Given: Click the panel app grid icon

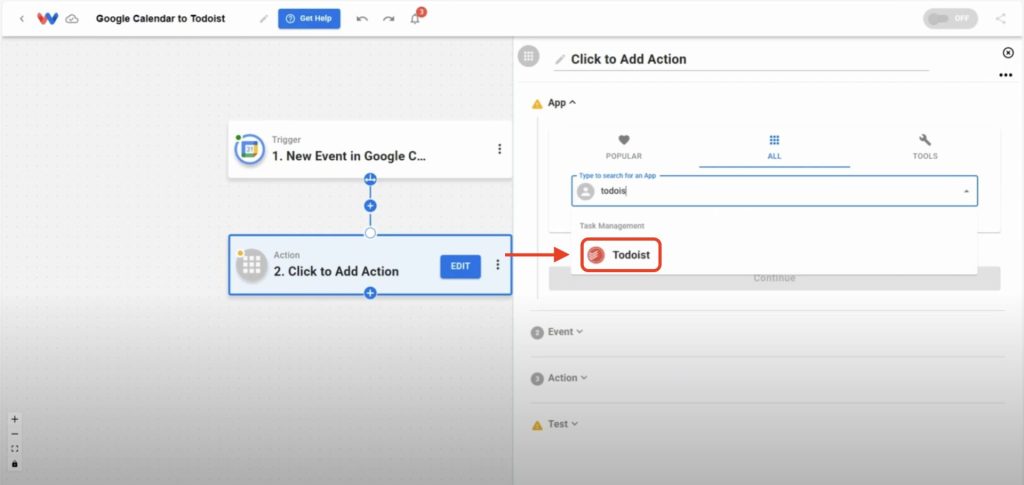Looking at the screenshot, I should tap(528, 56).
